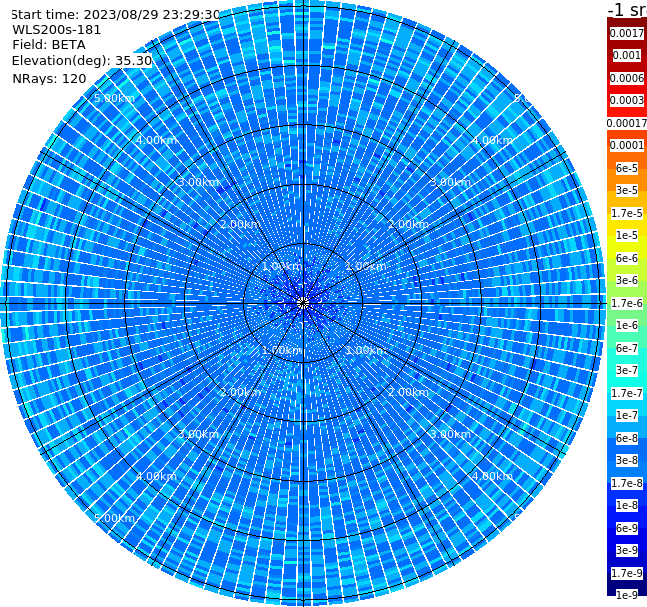The height and width of the screenshot is (607, 647).
Task: Select the WLS200s-181 instrument label
Action: (57, 30)
